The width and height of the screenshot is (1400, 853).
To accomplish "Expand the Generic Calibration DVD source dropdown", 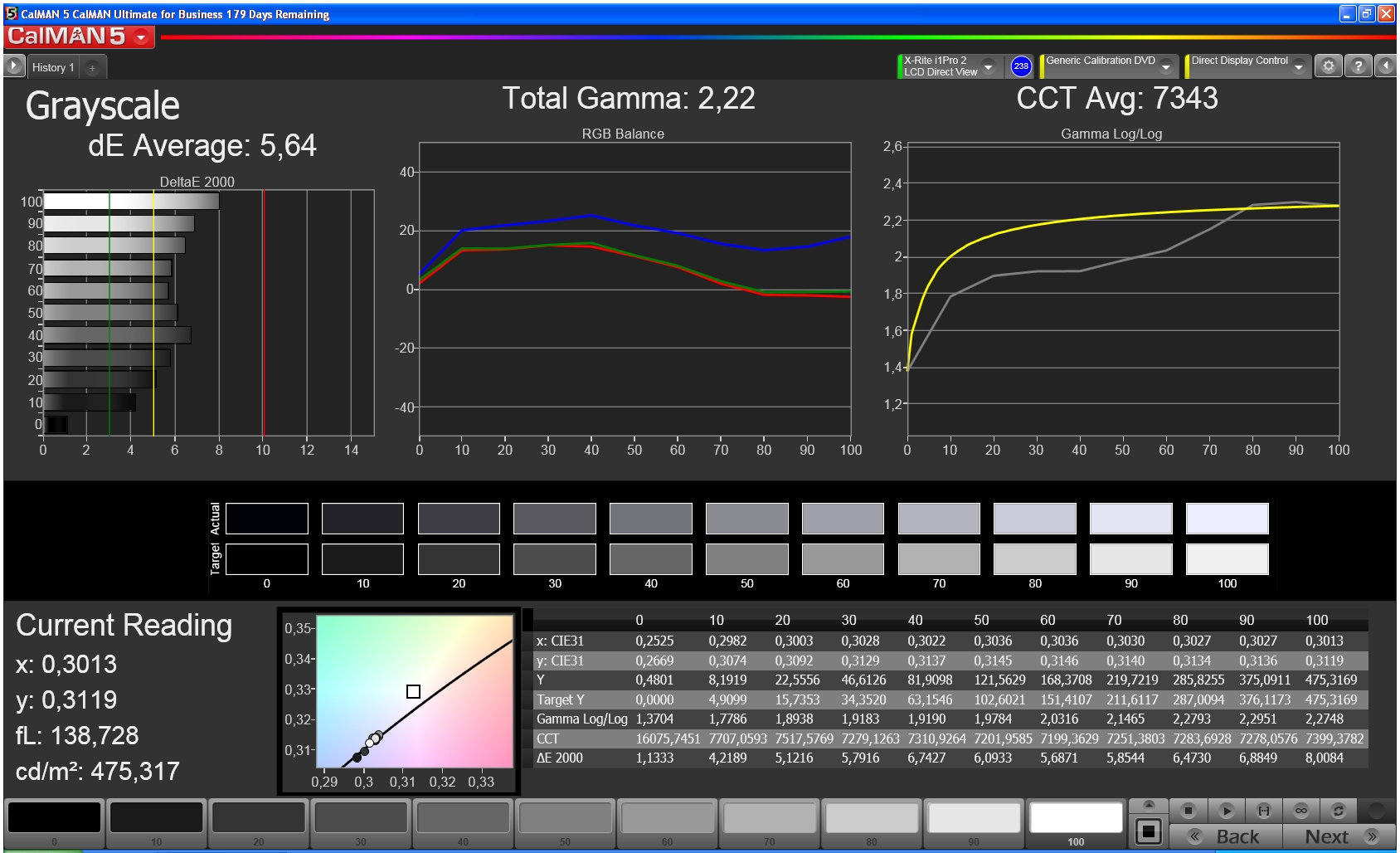I will click(1166, 66).
